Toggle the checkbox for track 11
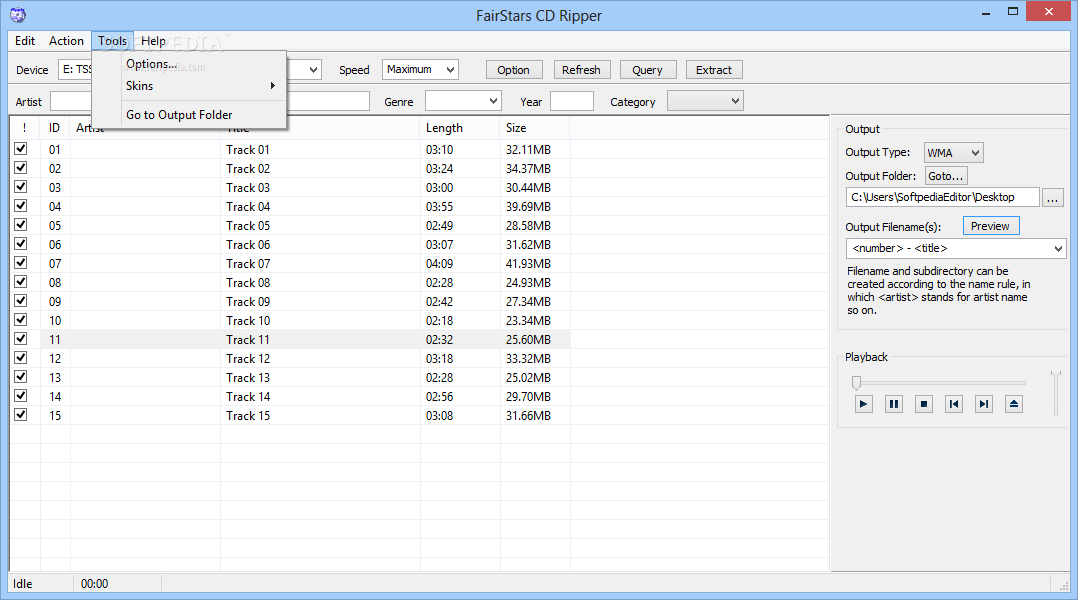 point(21,339)
